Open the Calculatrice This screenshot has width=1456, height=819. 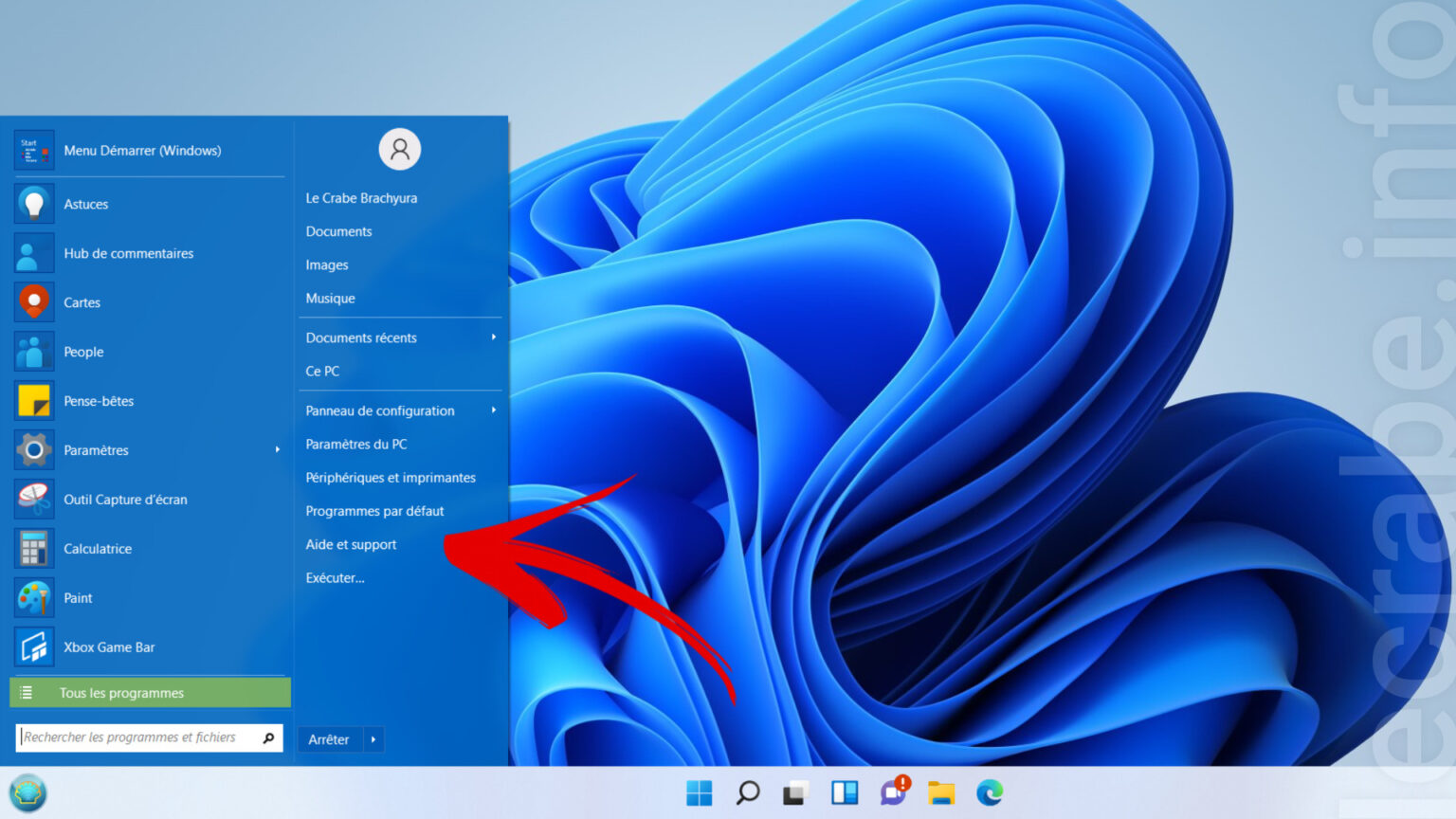pyautogui.click(x=98, y=548)
